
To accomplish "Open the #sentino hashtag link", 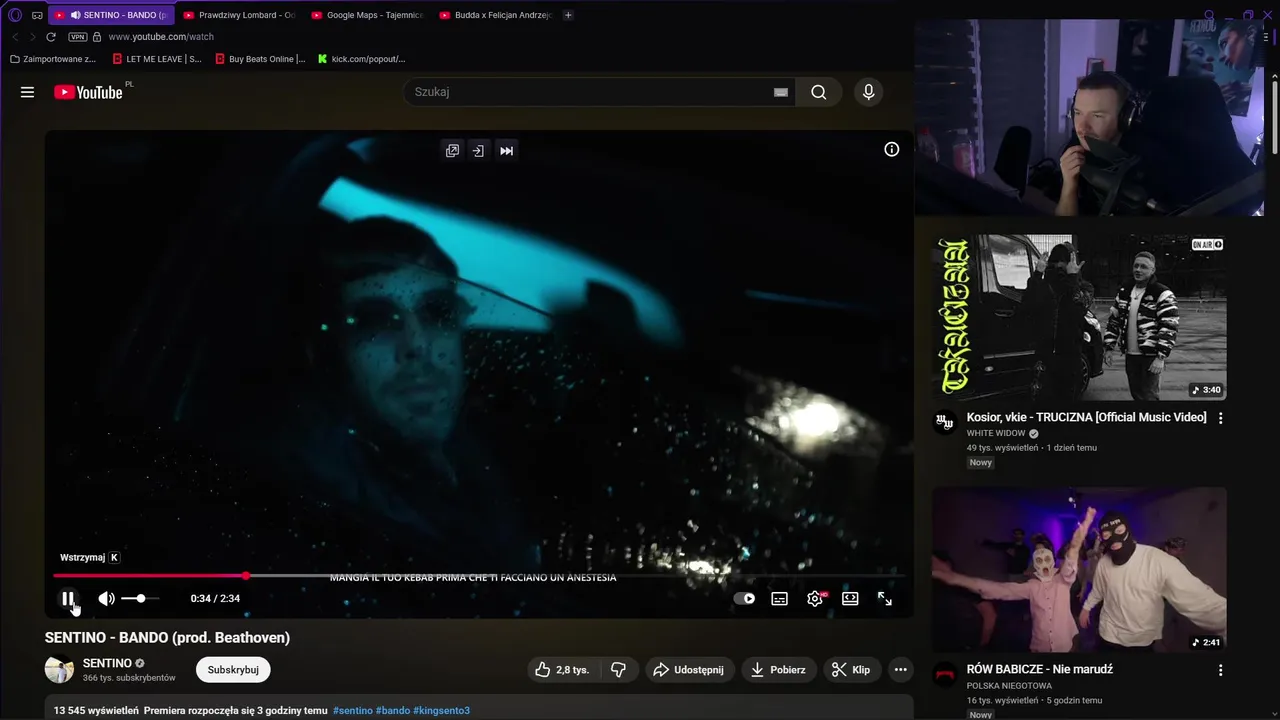I will click(352, 711).
